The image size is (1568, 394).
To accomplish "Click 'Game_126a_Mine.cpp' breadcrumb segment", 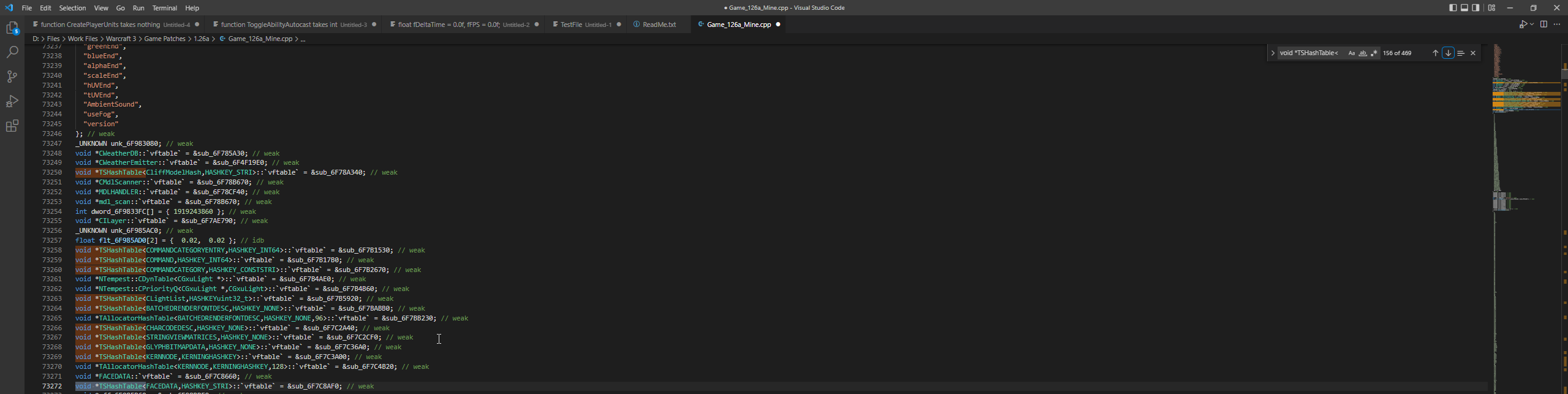I will click(x=260, y=39).
